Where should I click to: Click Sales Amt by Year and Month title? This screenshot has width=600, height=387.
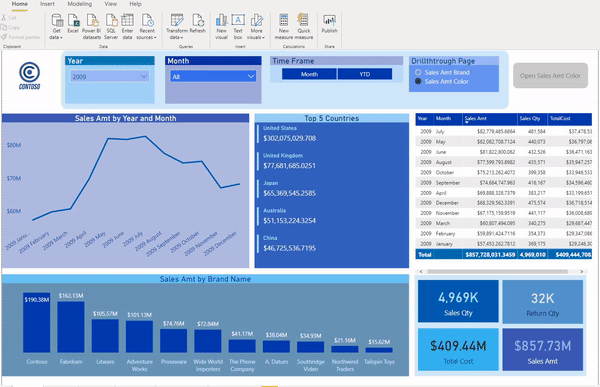126,118
